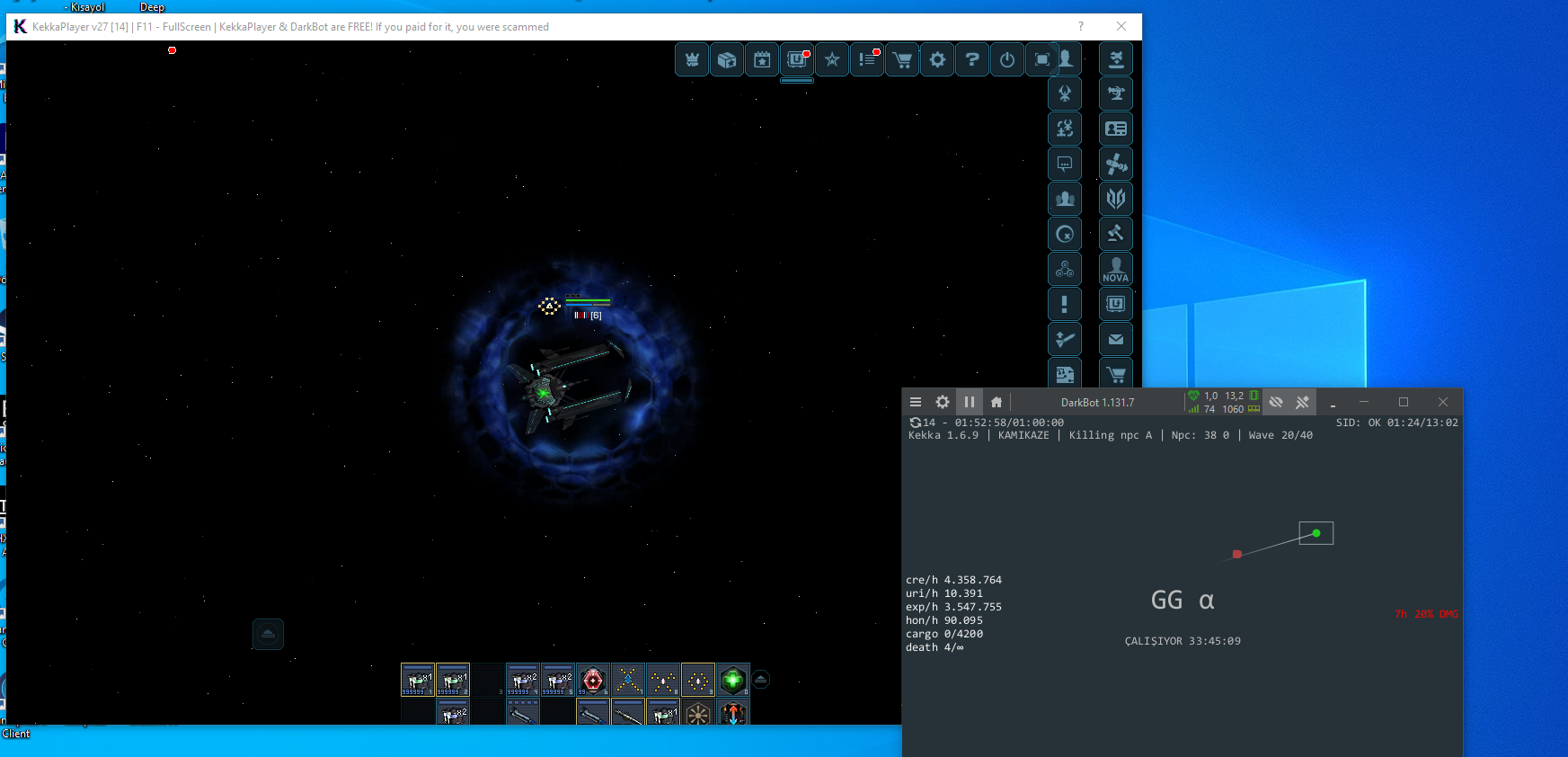Toggle fullscreen icon in game toolbar

(1041, 59)
